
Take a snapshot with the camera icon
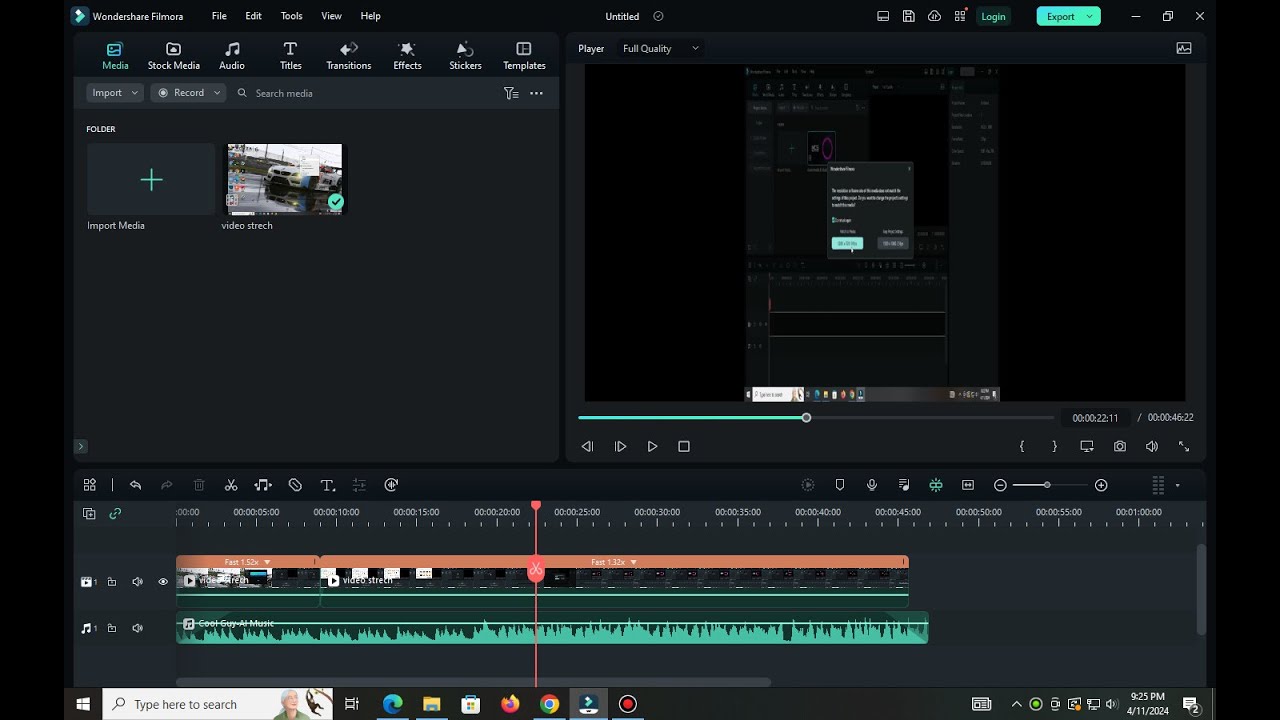coord(1120,447)
